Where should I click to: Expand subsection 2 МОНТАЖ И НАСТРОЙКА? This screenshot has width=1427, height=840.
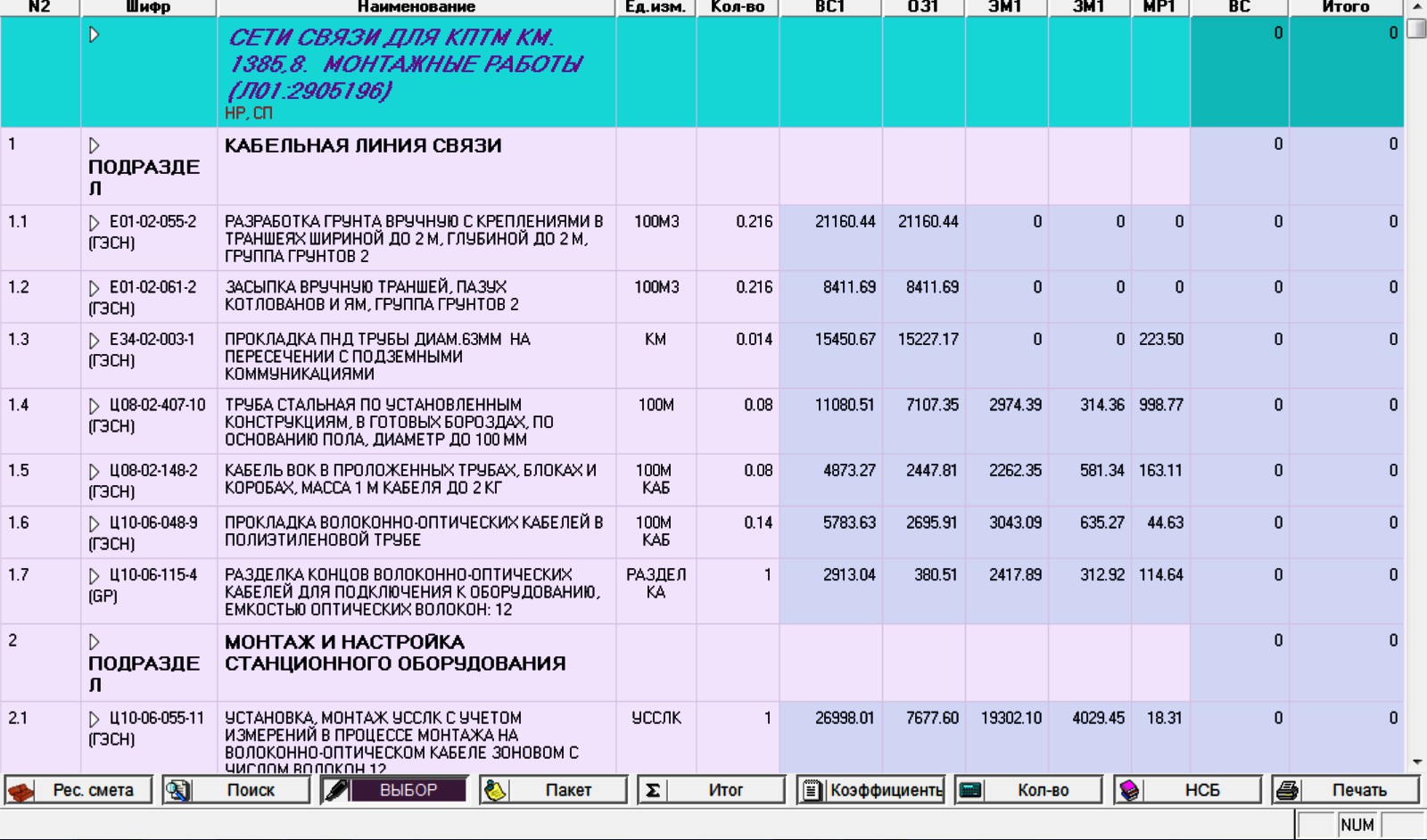click(95, 642)
